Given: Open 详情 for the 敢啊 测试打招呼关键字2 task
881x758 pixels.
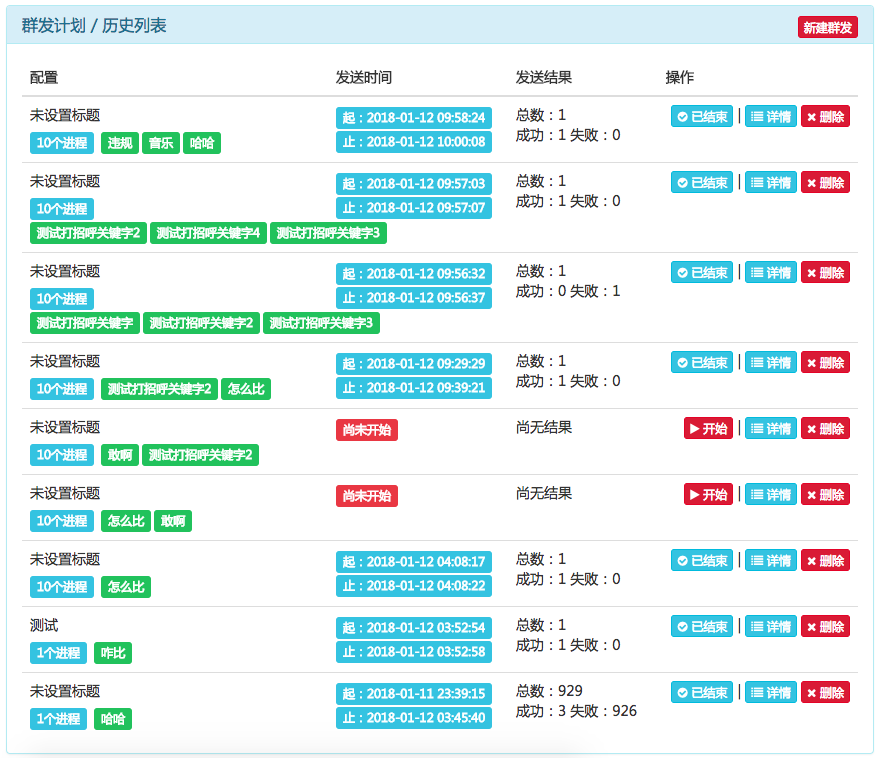Looking at the screenshot, I should click(770, 428).
